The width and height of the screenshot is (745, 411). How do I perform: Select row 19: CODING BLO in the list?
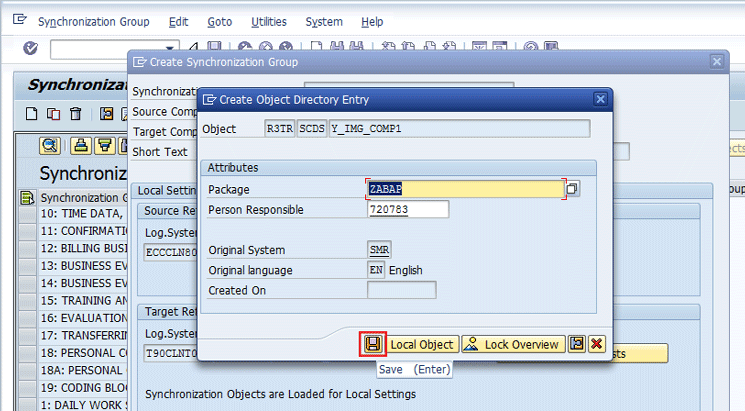point(84,387)
